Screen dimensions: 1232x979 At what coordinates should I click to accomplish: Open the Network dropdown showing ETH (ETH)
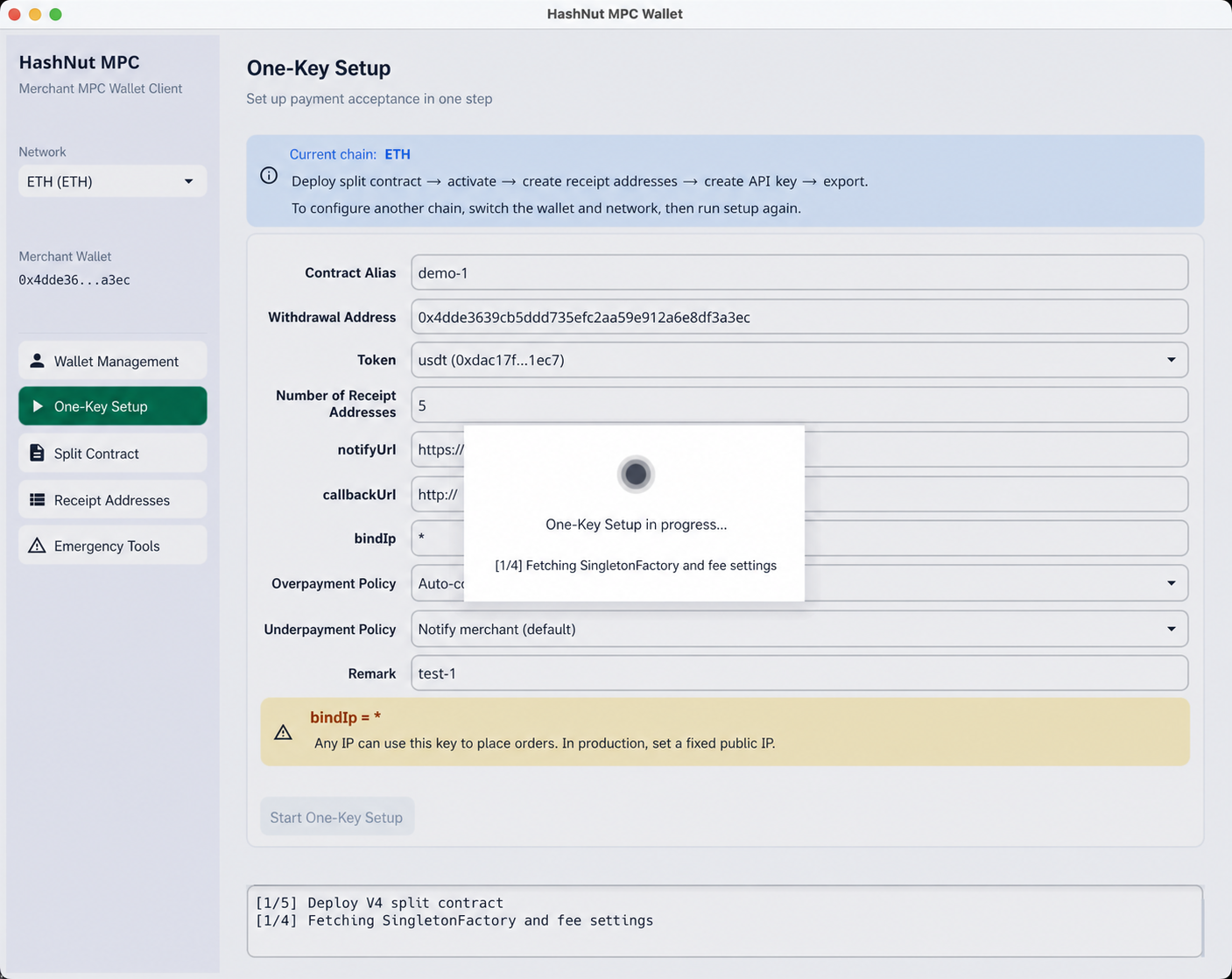click(113, 181)
